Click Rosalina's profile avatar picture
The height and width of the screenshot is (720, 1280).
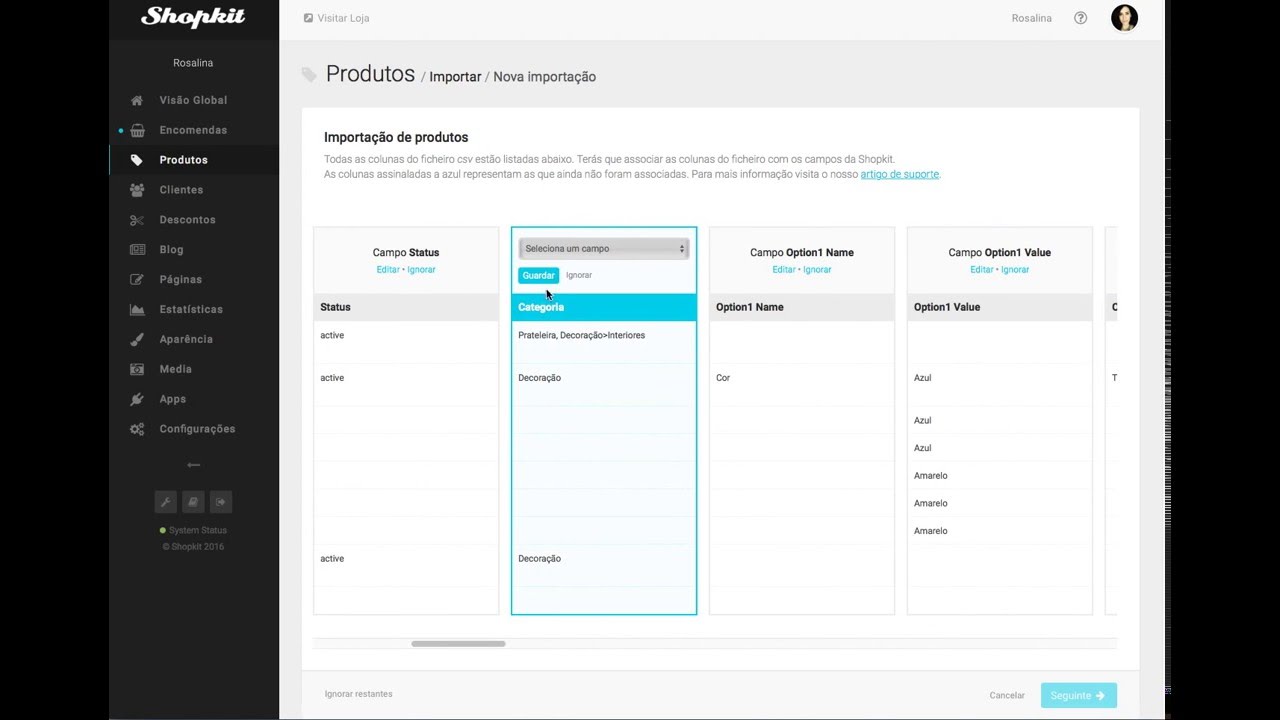(1124, 18)
